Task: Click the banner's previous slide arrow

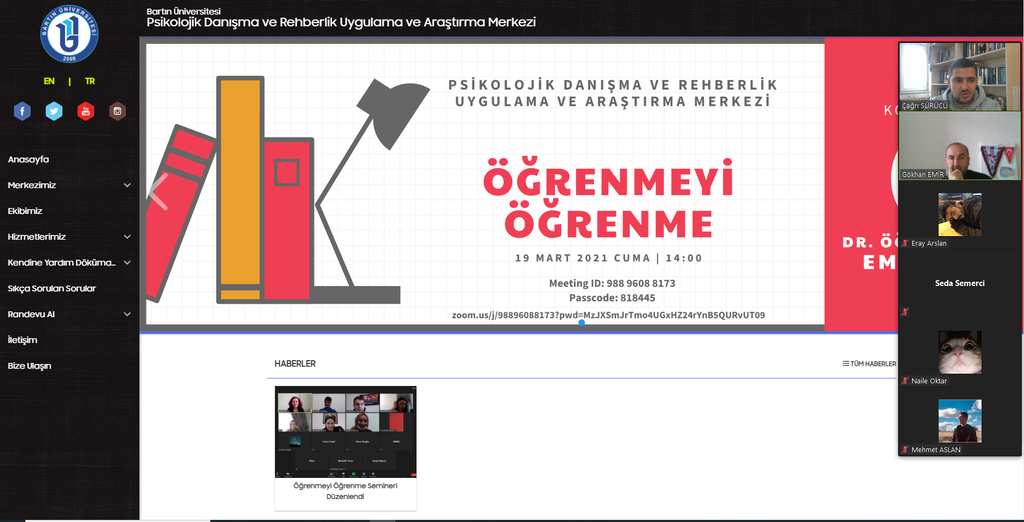Action: pyautogui.click(x=158, y=190)
